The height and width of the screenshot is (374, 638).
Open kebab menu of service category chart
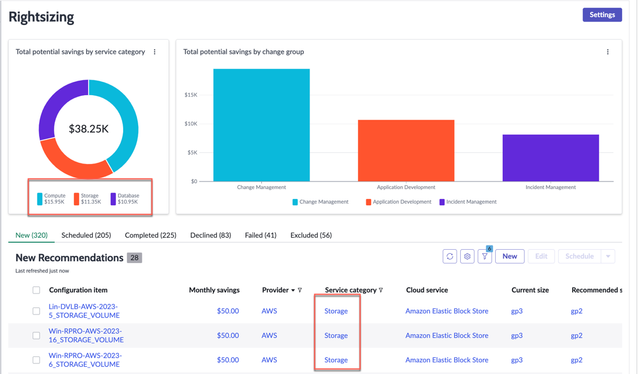[155, 52]
